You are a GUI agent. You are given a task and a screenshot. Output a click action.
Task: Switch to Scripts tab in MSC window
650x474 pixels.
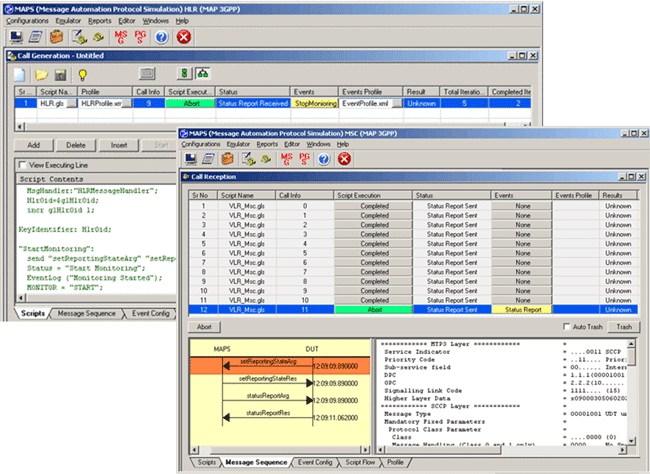click(206, 462)
